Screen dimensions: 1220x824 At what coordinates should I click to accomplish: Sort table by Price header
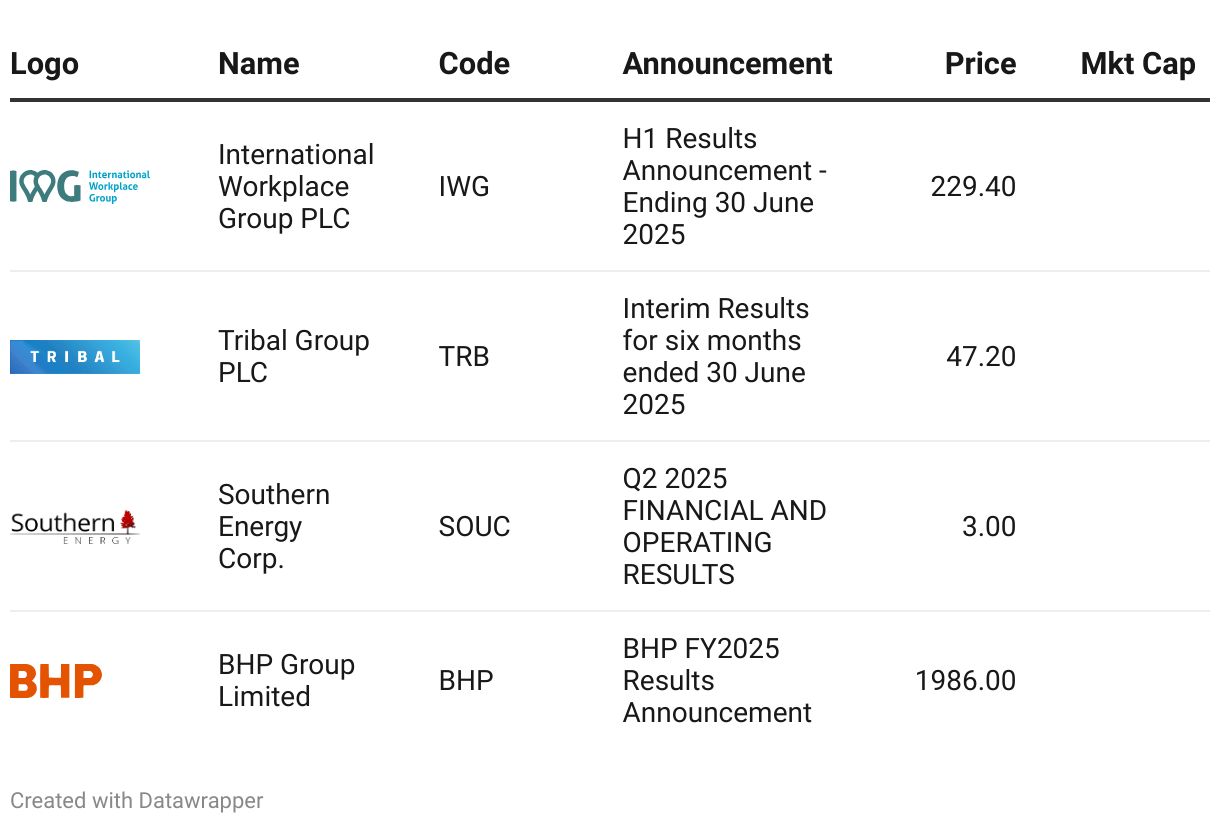point(980,64)
